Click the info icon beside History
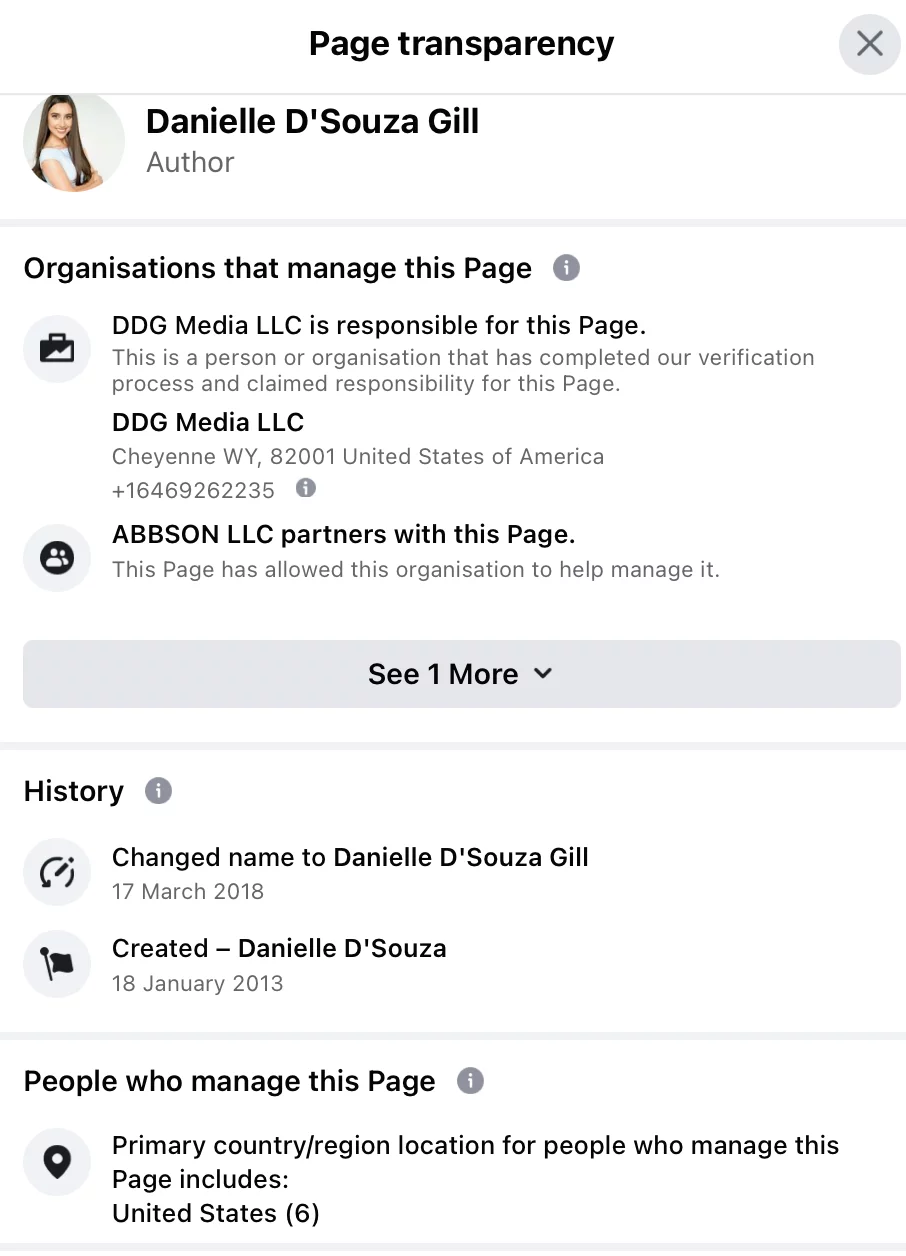 pos(158,791)
